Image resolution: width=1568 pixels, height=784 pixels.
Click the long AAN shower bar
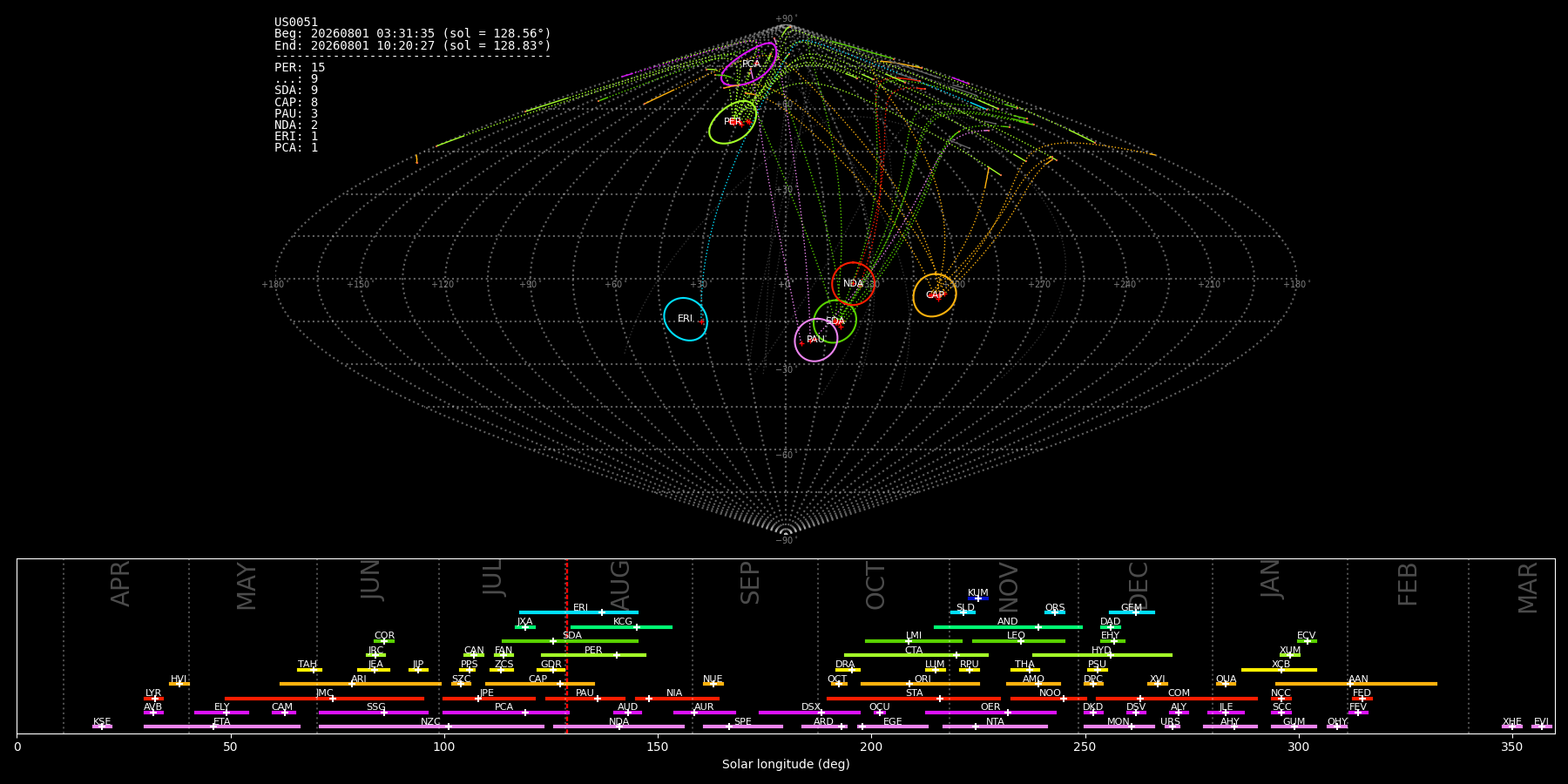pos(1356,684)
